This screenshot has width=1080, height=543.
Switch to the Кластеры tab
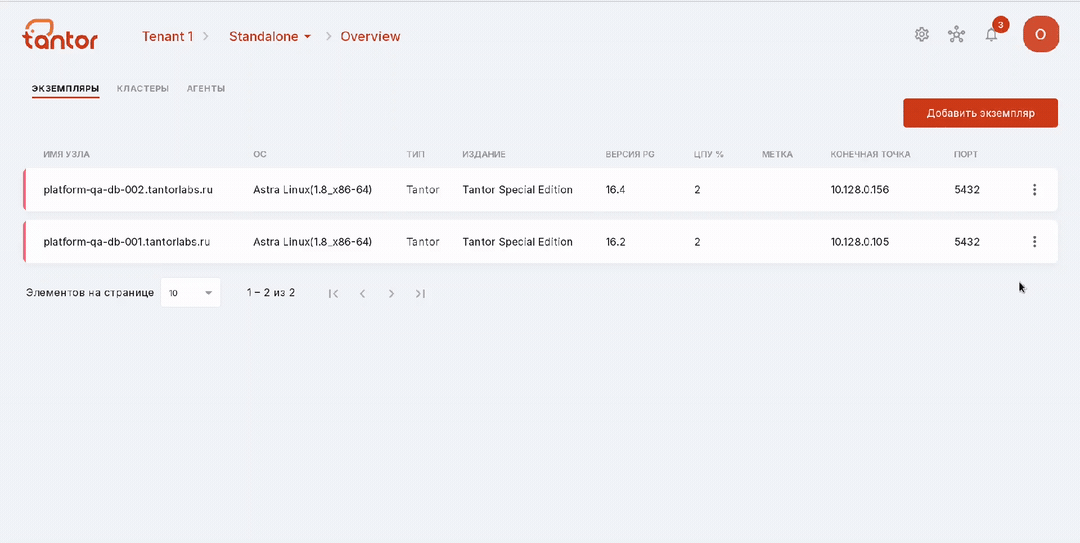click(x=143, y=89)
